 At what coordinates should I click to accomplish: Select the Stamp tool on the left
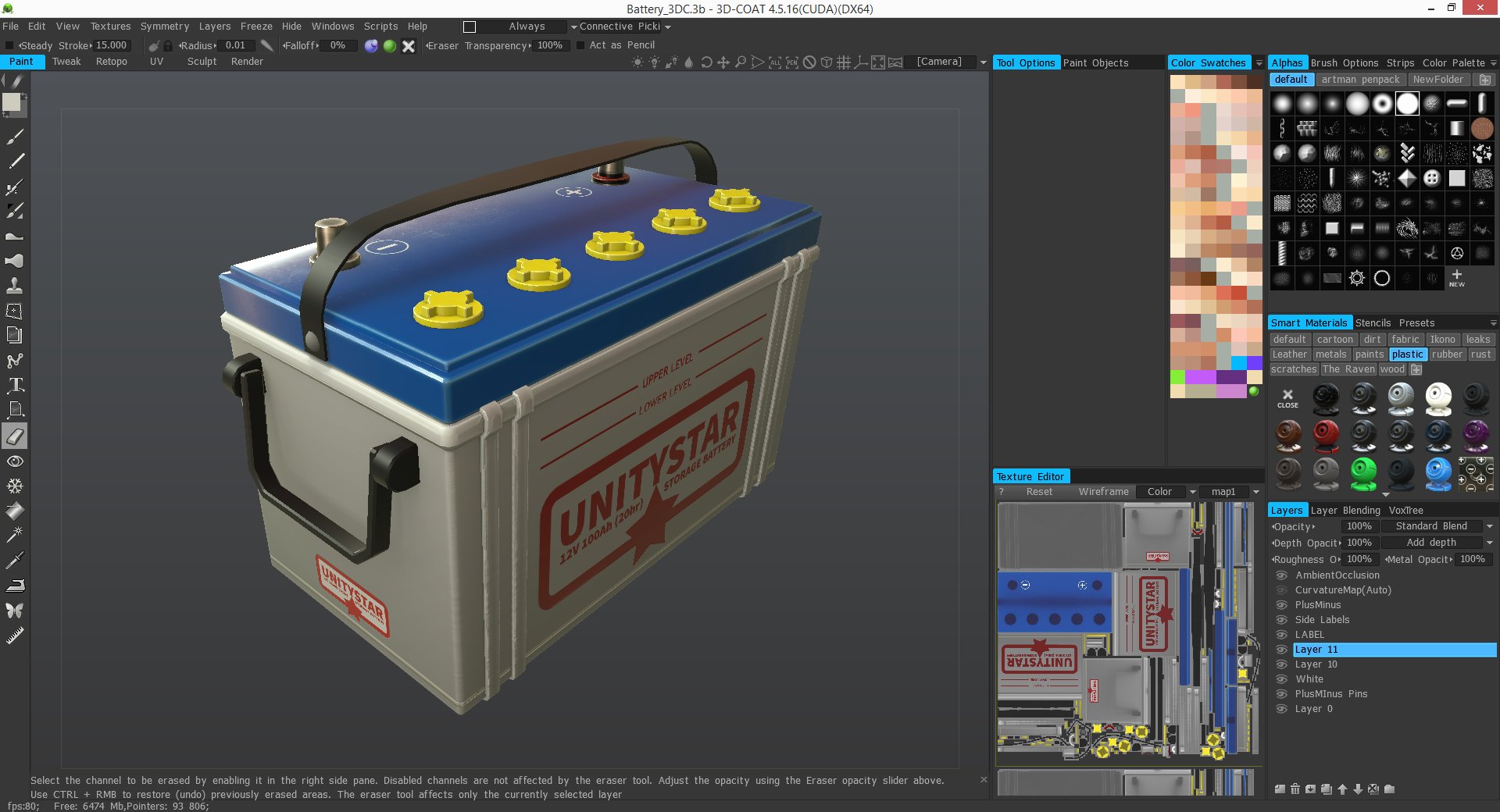click(x=14, y=285)
